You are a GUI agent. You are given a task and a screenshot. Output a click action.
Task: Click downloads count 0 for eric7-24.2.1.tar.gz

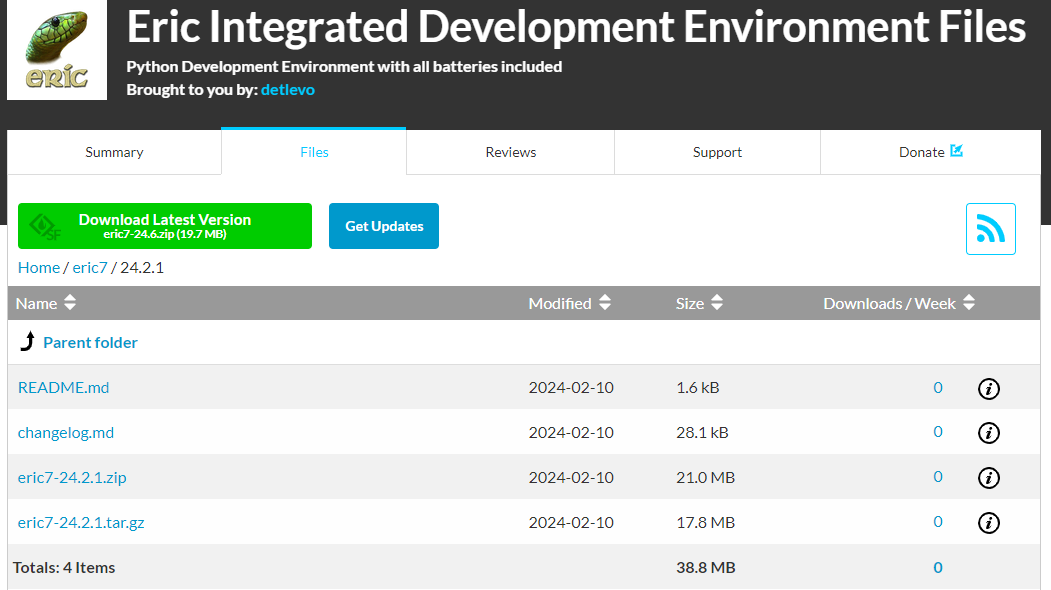click(938, 522)
